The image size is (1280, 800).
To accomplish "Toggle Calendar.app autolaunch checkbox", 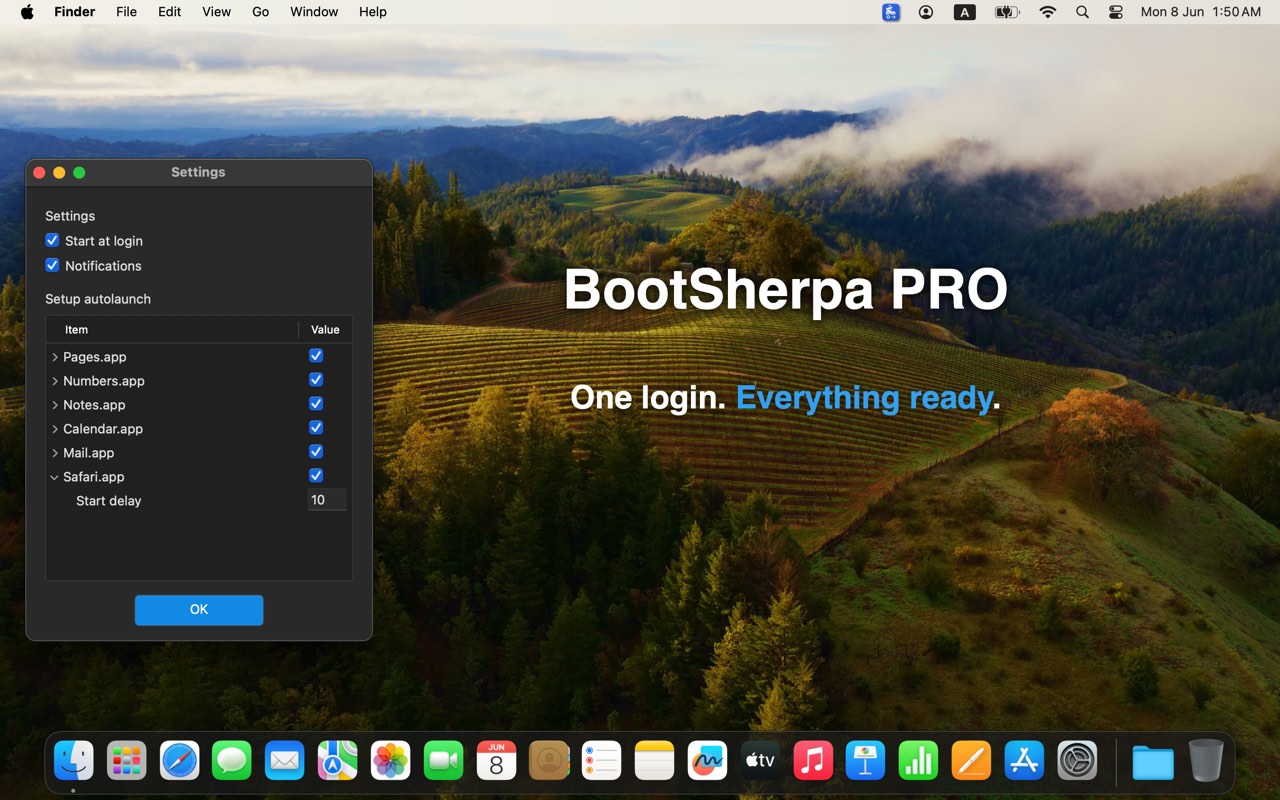I will [x=316, y=427].
